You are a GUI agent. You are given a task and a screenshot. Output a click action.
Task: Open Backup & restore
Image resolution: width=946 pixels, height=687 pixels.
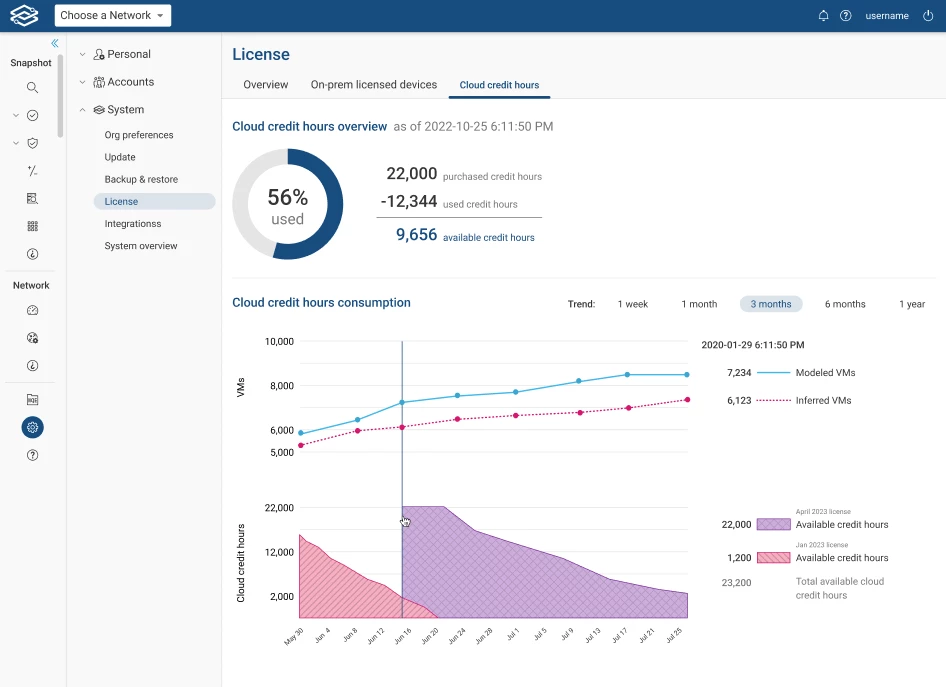click(x=141, y=179)
